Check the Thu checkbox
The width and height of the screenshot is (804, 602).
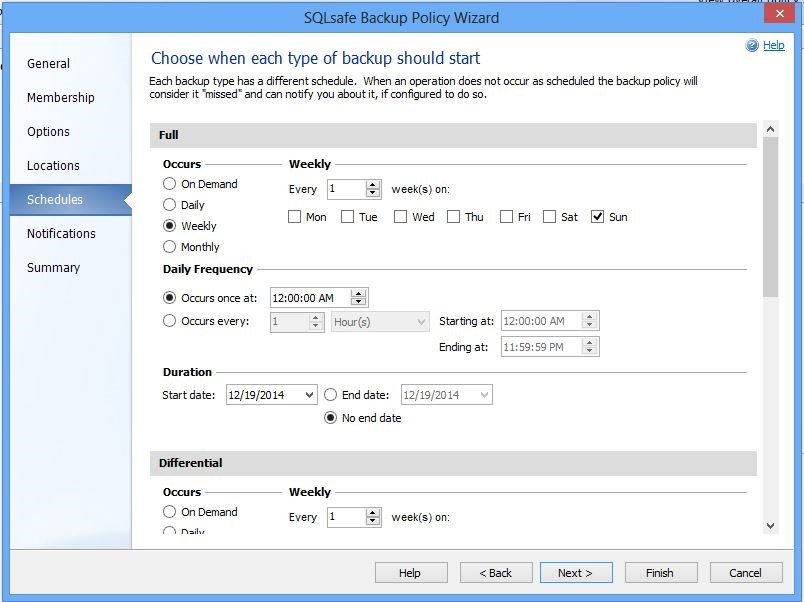pyautogui.click(x=453, y=217)
